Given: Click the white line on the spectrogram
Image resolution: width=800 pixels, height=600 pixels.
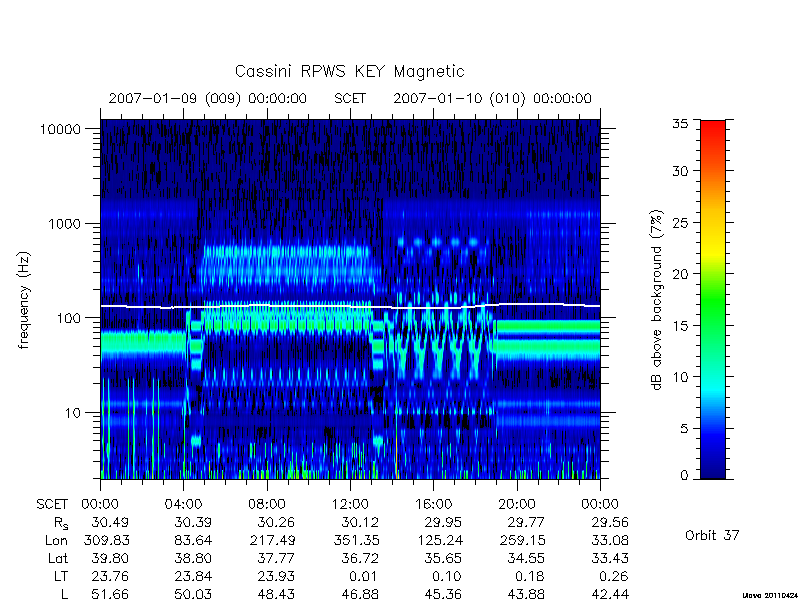Looking at the screenshot, I should pos(350,306).
